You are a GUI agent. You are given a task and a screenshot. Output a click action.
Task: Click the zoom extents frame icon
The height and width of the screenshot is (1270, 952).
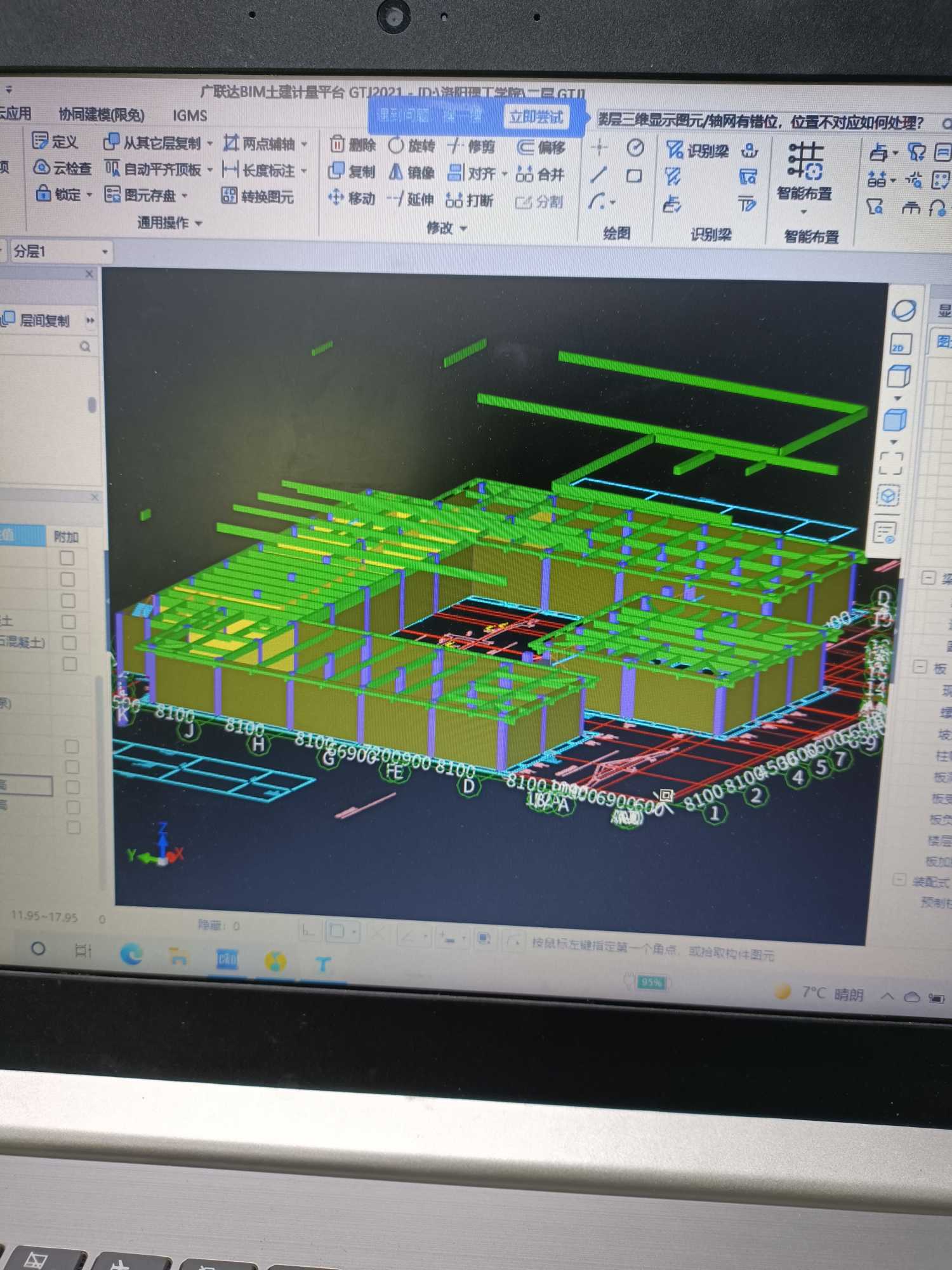pos(891,463)
